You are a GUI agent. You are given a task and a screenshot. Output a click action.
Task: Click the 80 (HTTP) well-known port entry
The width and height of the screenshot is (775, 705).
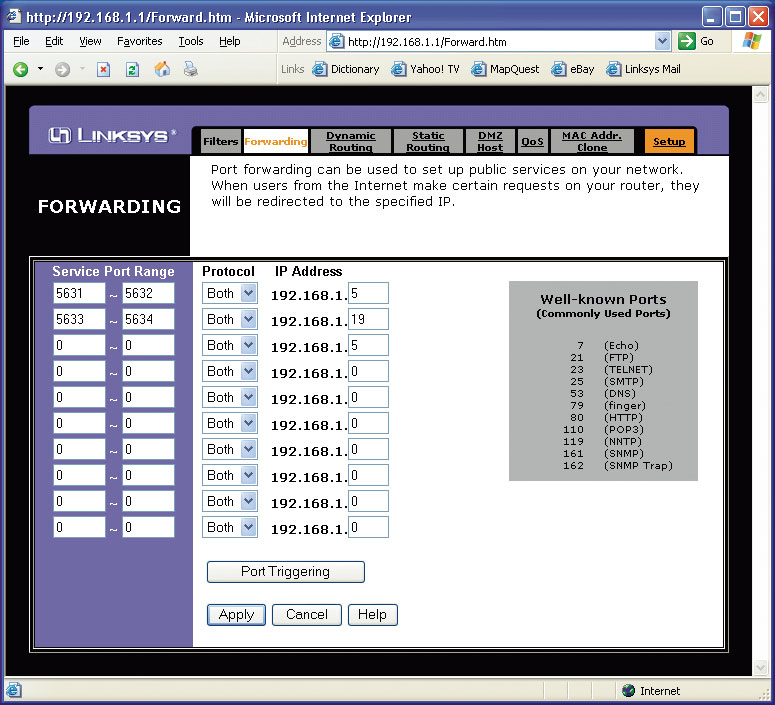coord(606,417)
